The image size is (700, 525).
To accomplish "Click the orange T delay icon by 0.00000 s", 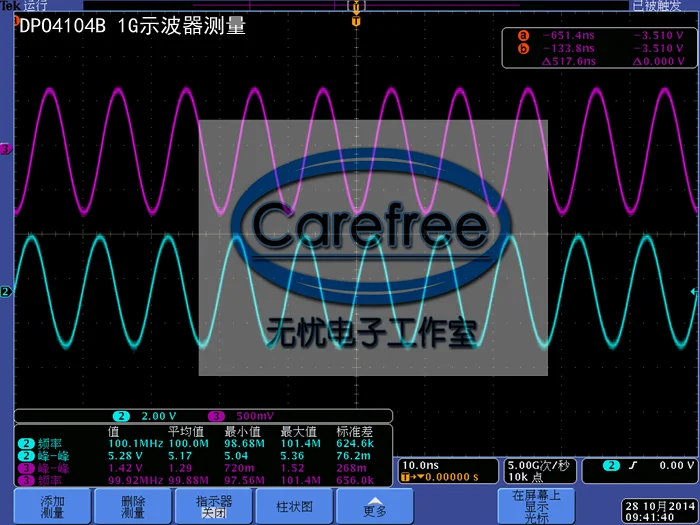I will [405, 477].
